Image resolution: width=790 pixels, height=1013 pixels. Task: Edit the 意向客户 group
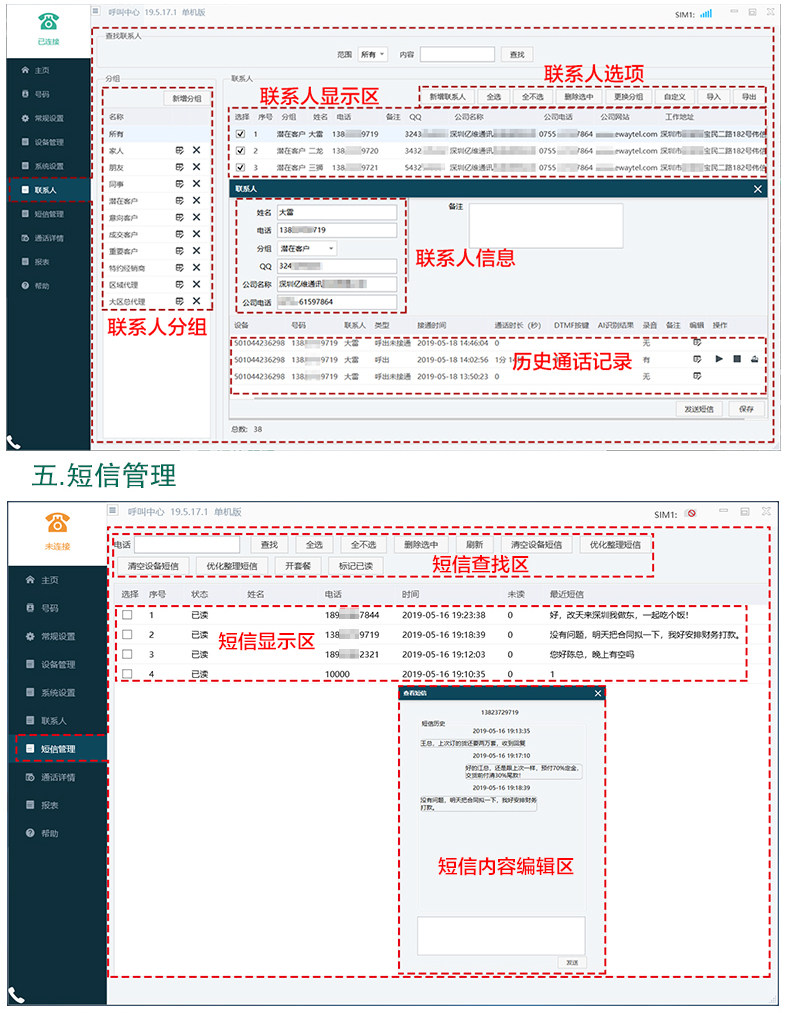(x=180, y=217)
